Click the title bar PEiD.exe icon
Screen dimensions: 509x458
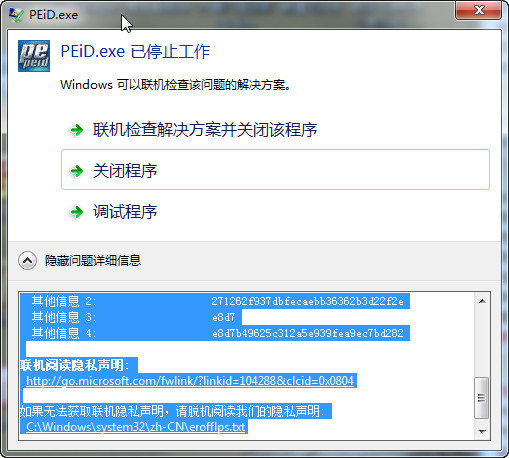(16, 15)
